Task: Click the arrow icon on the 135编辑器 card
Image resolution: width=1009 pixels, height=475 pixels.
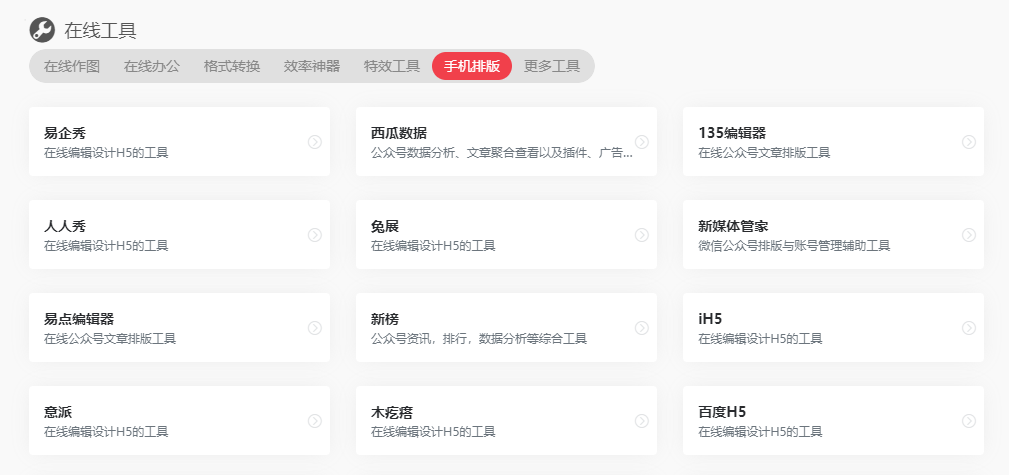Action: 968,142
